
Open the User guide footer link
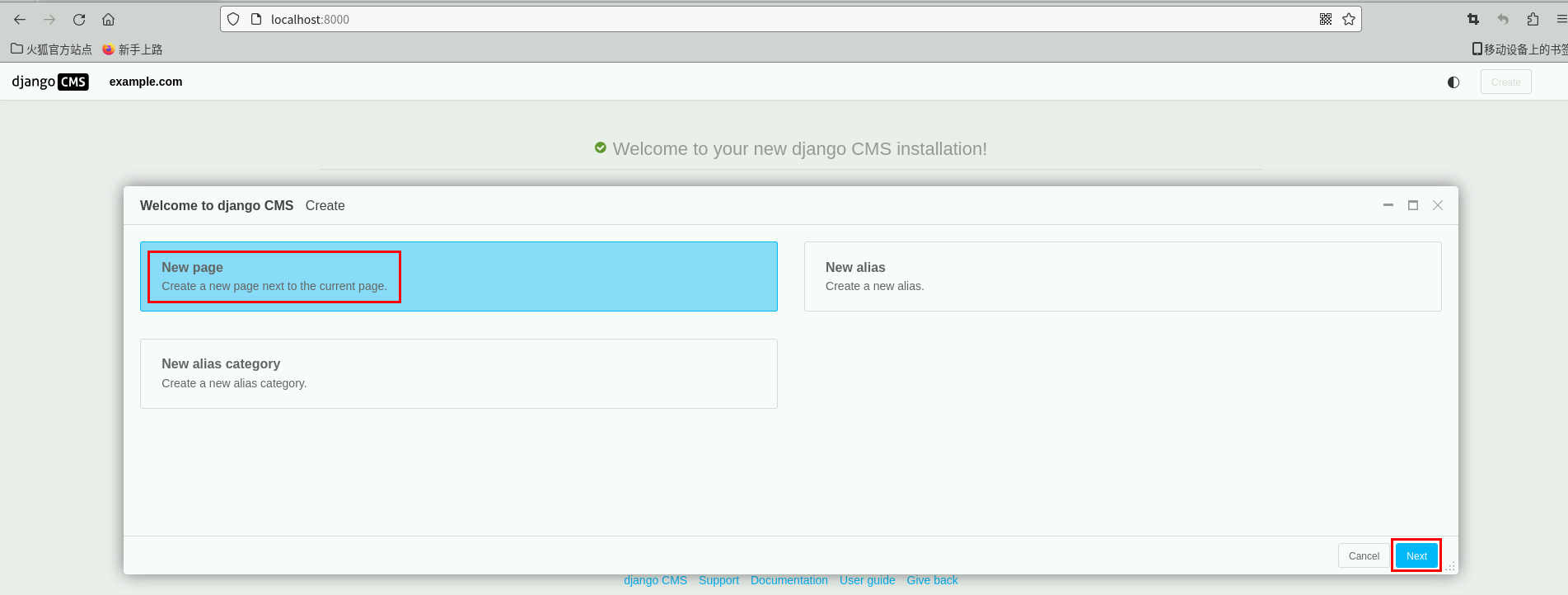(867, 580)
